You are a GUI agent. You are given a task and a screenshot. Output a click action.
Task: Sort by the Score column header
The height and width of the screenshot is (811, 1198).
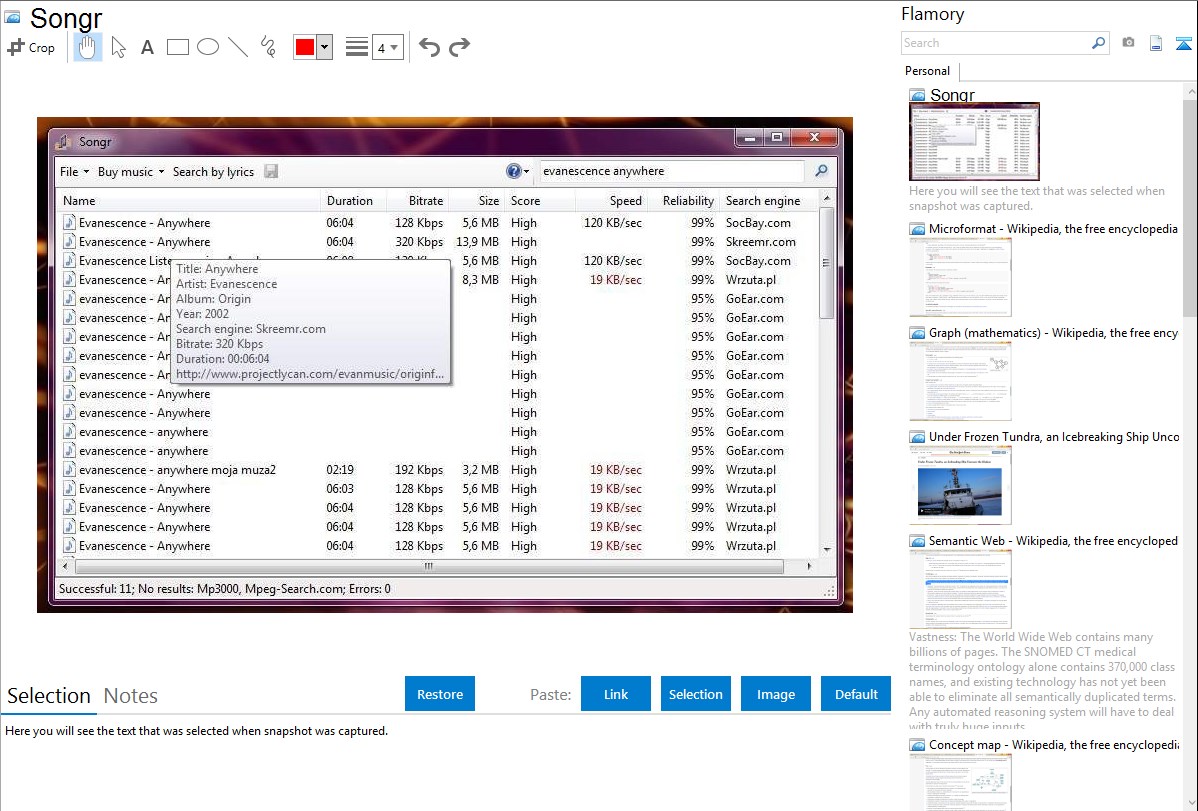click(539, 200)
